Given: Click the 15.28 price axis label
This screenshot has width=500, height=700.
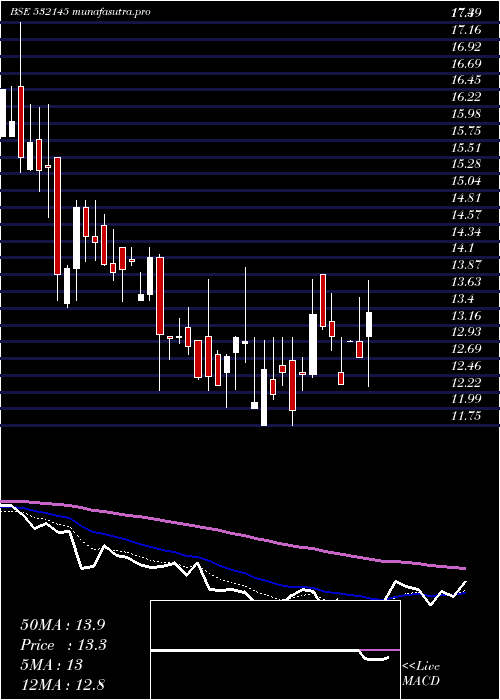Looking at the screenshot, I should click(466, 164).
